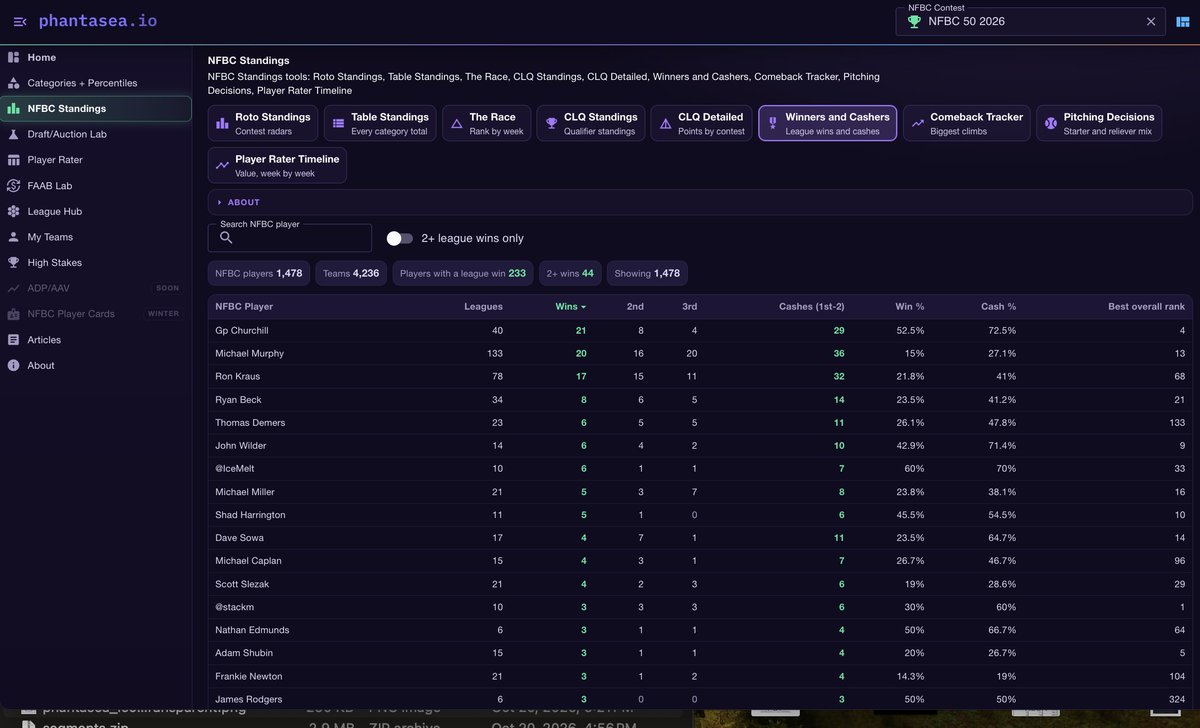The height and width of the screenshot is (728, 1200).
Task: Select the Shad Harrington player name
Action: click(x=250, y=514)
